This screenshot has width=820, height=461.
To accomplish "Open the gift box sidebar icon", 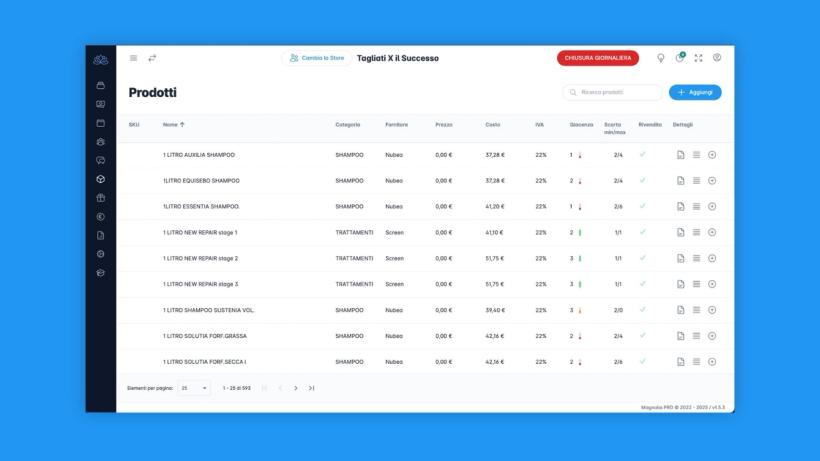I will [100, 198].
